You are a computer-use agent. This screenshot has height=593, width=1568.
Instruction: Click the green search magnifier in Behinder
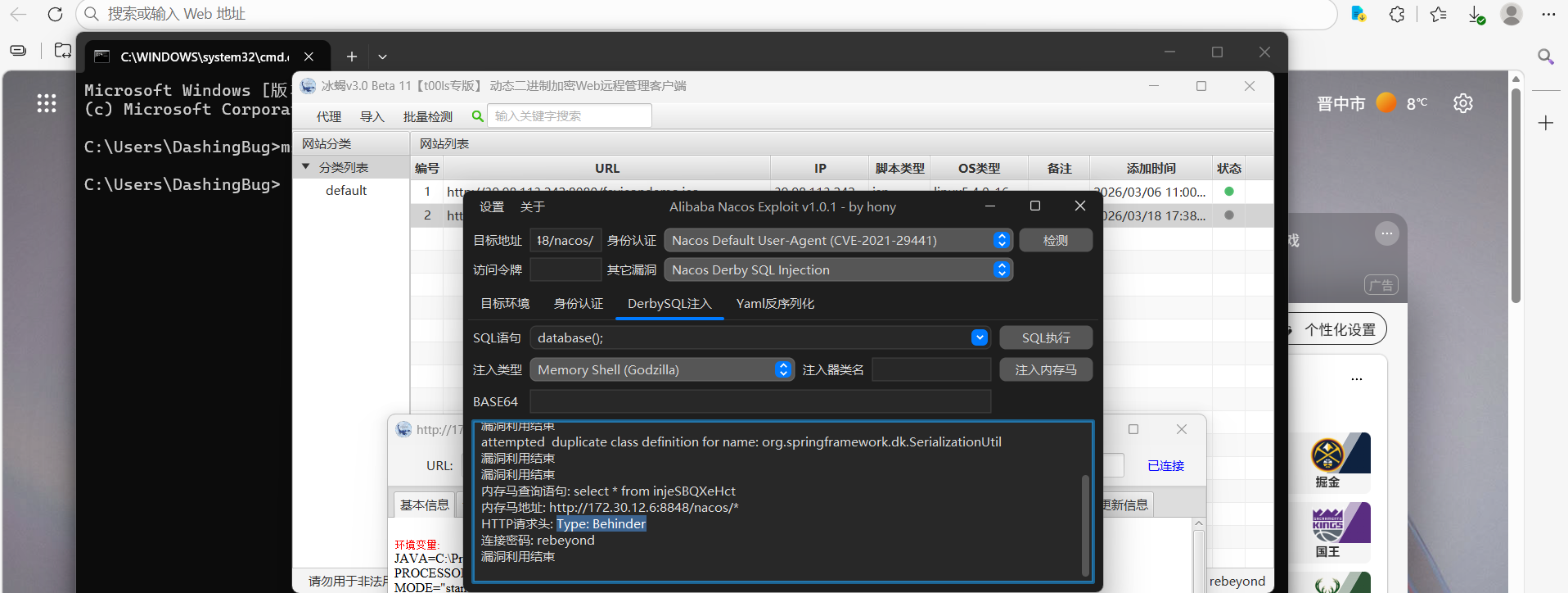tap(478, 116)
